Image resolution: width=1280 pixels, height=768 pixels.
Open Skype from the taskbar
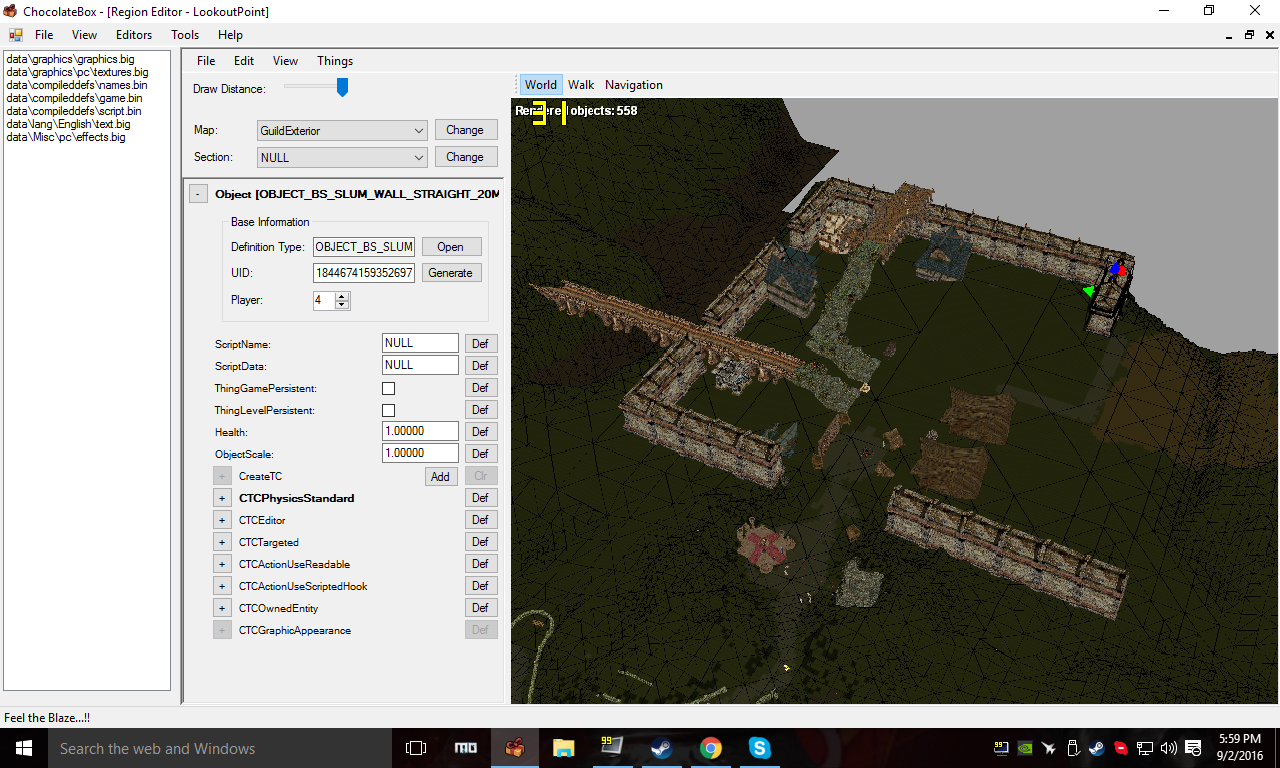[760, 748]
